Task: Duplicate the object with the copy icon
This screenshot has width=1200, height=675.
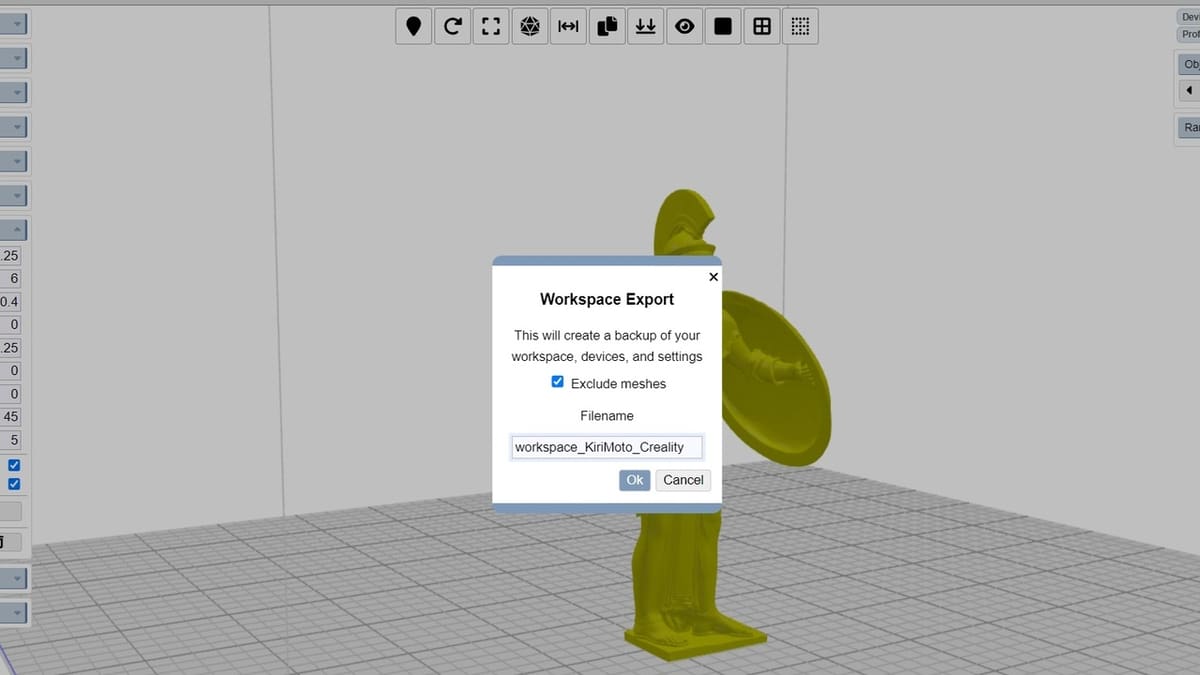Action: point(607,27)
